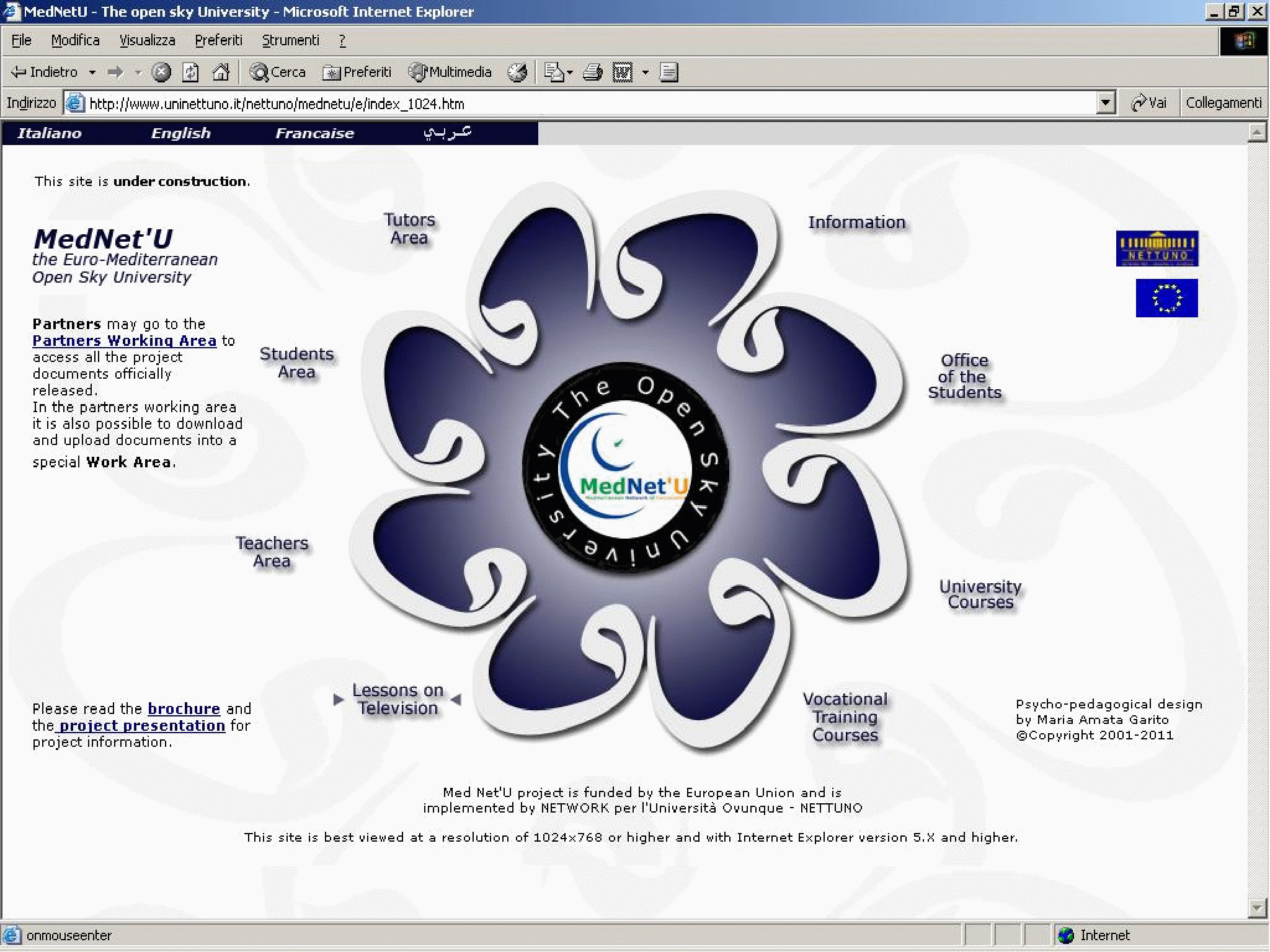Click the 'MedNet'U' heading text
The height and width of the screenshot is (952, 1270).
[103, 239]
